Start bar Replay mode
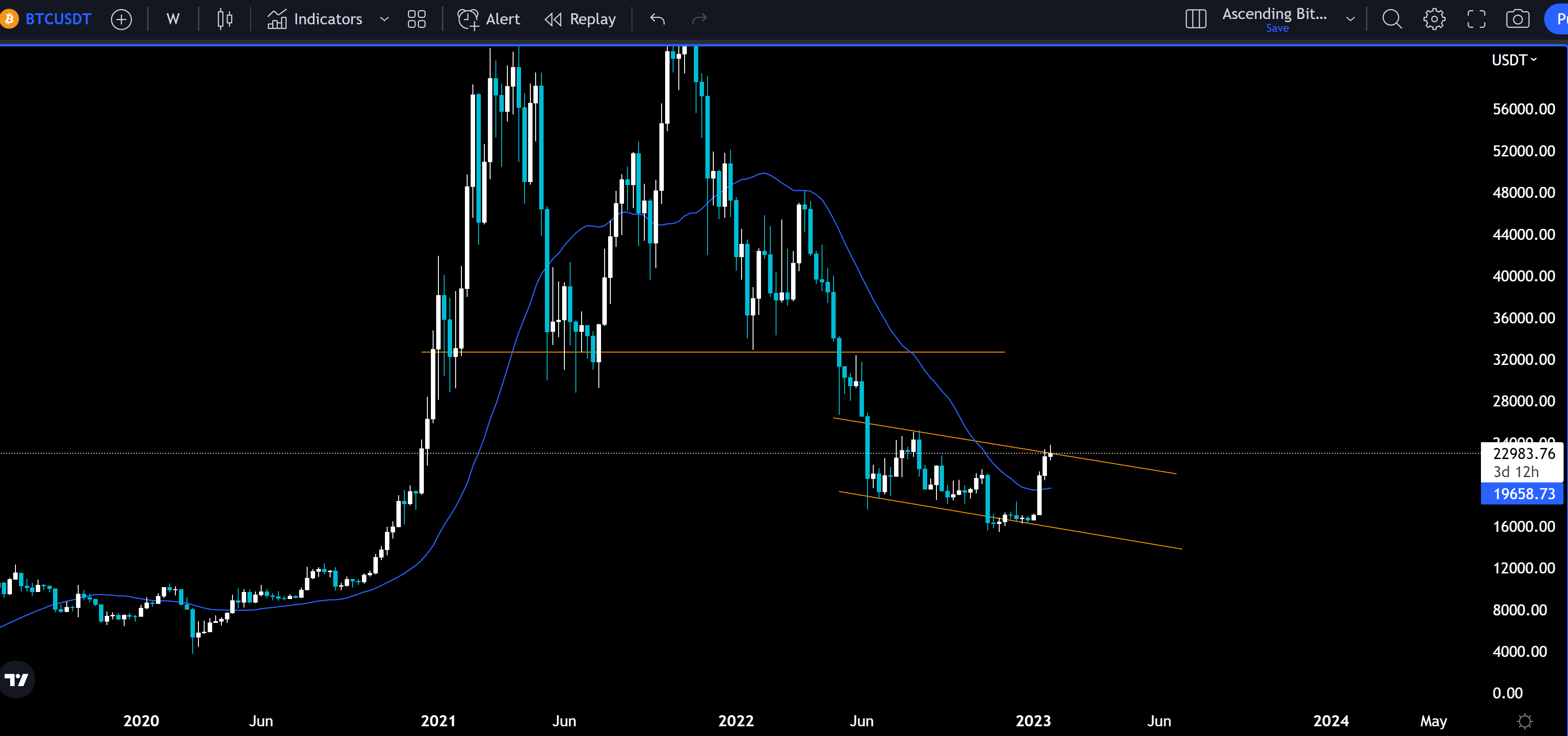1568x736 pixels. [x=580, y=19]
